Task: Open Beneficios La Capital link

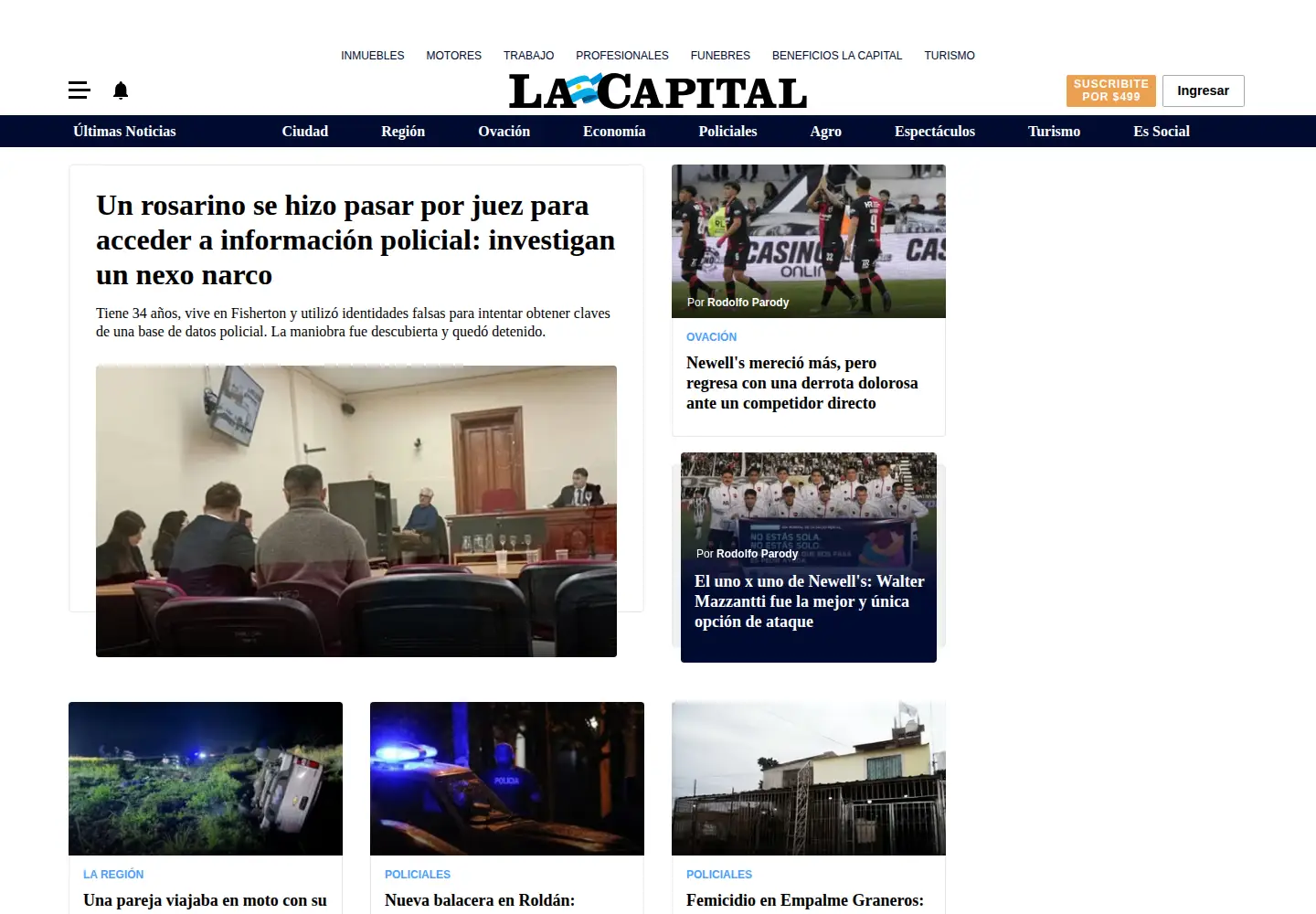Action: 837,56
